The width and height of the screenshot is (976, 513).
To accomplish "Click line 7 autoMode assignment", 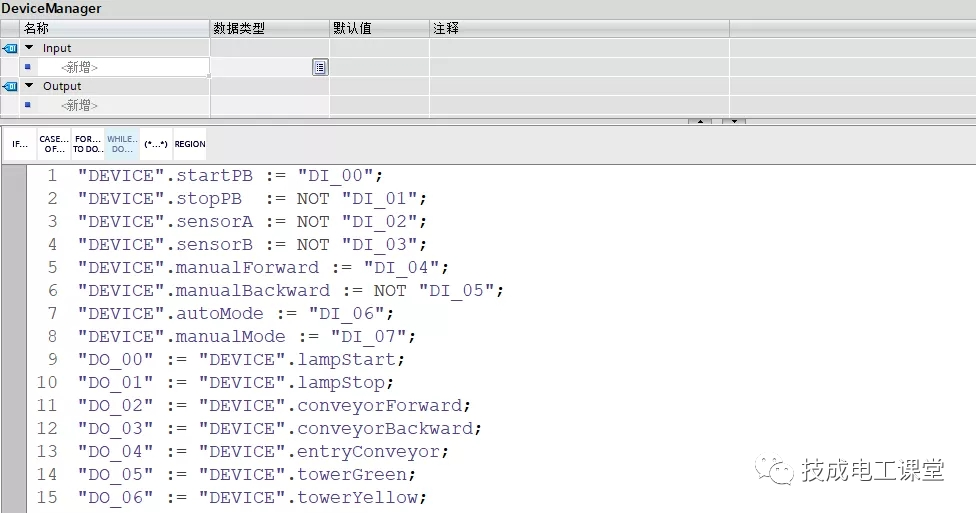I will (x=235, y=314).
